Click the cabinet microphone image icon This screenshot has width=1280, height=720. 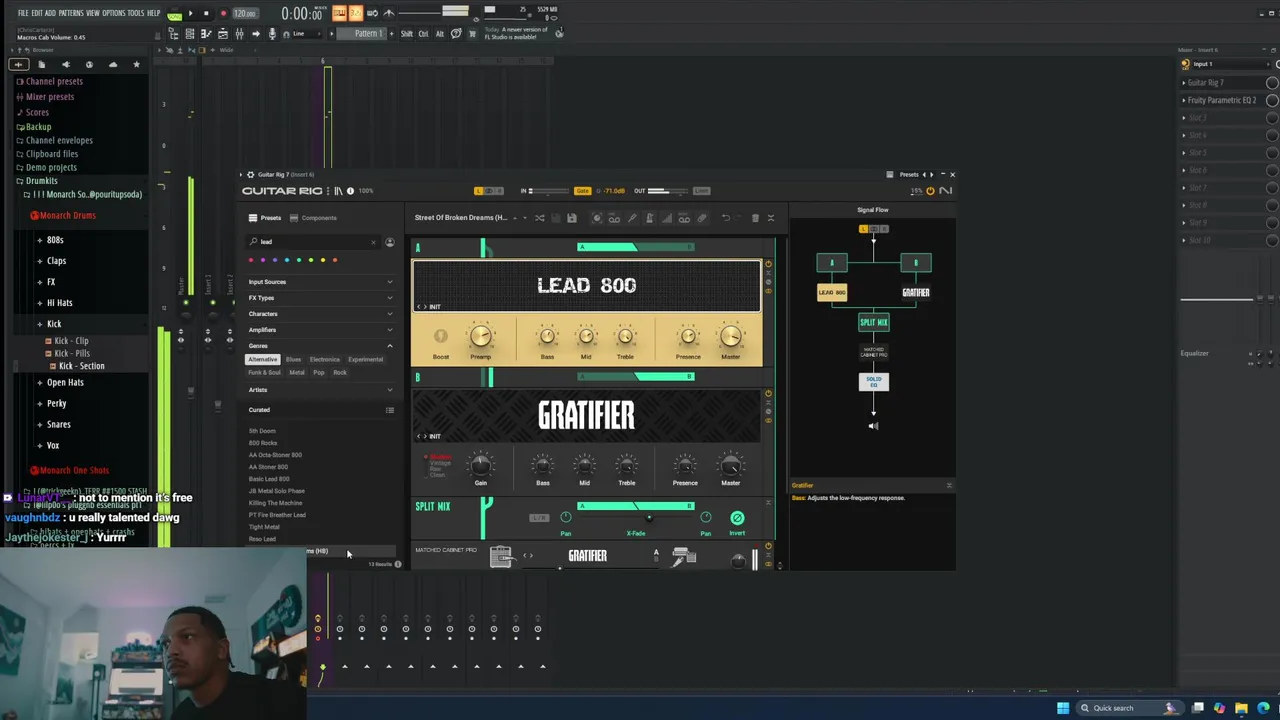tap(685, 557)
